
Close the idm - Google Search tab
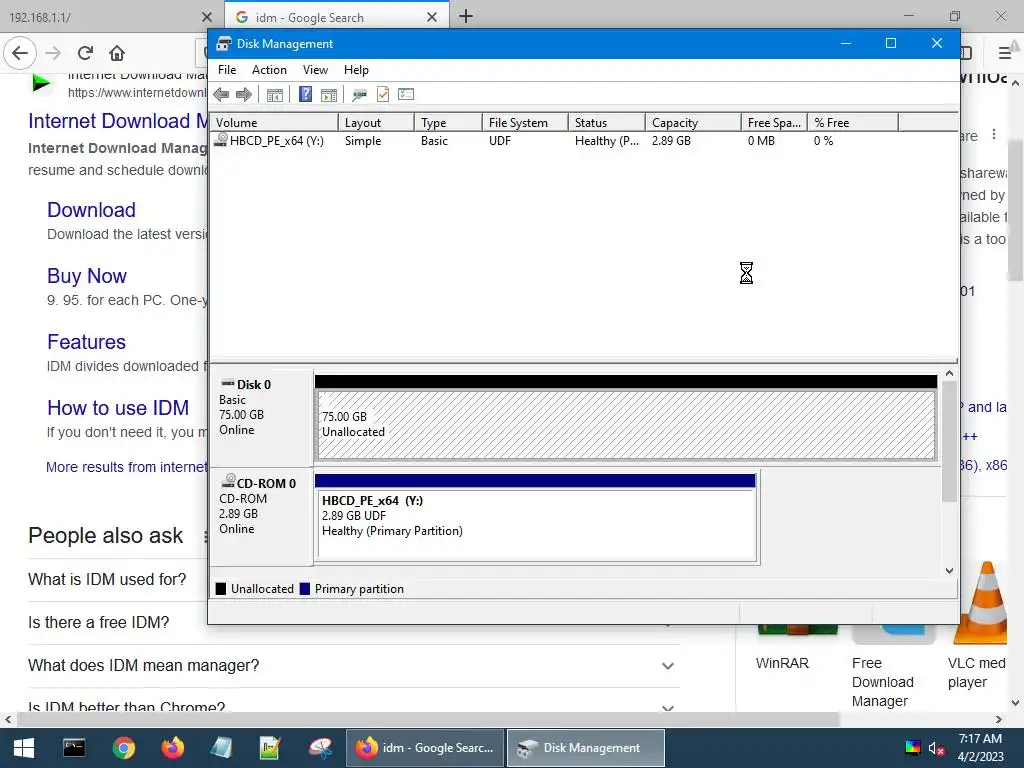tap(432, 18)
